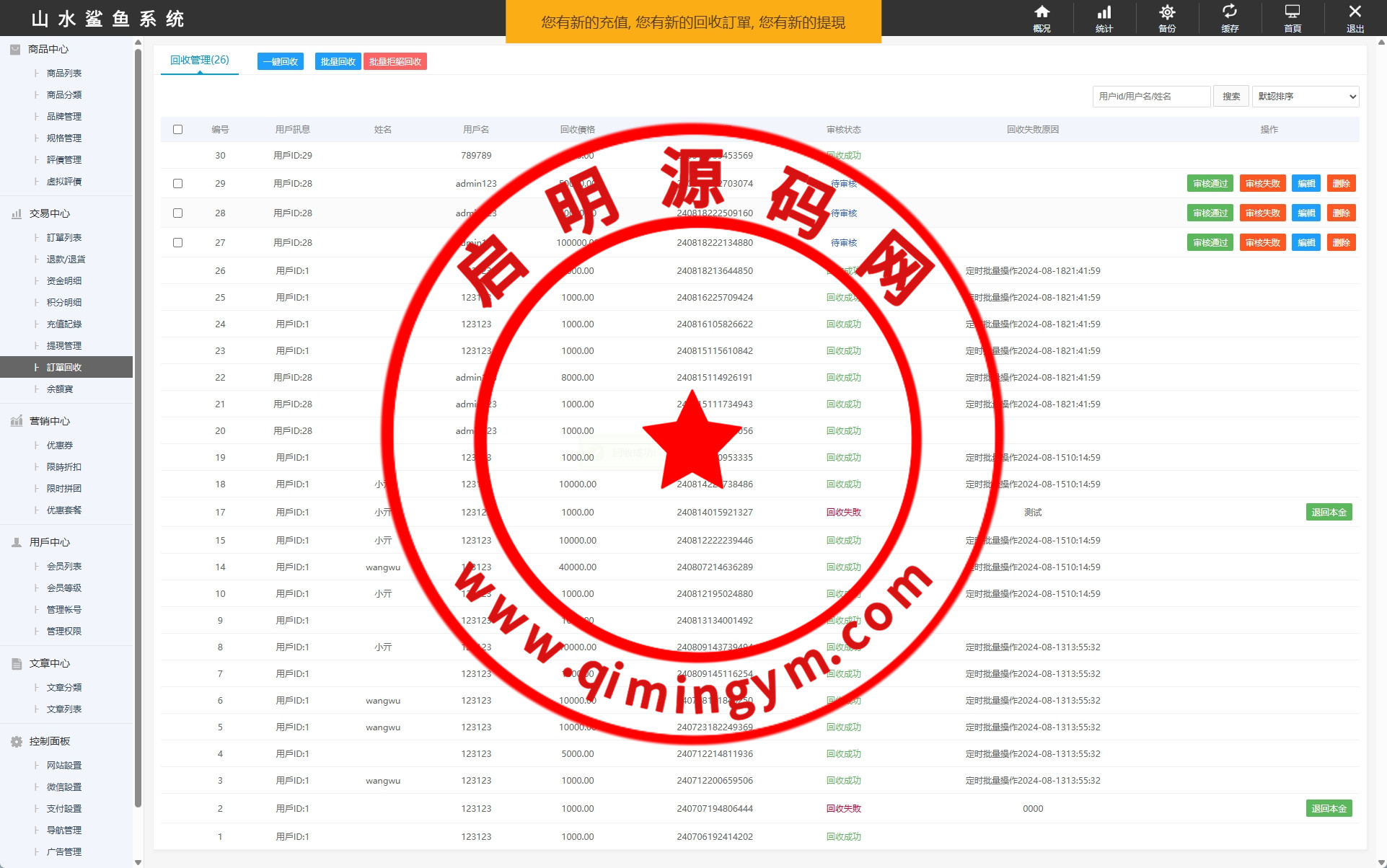Click the 控制面板 gear icon in sidebar
The image size is (1387, 868).
coord(17,742)
